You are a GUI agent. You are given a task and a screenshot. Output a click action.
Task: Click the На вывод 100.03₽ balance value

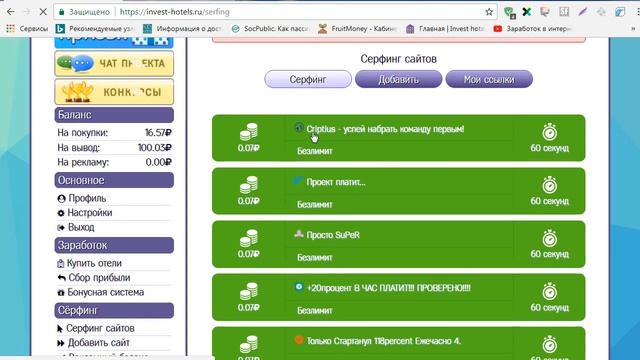pos(155,147)
